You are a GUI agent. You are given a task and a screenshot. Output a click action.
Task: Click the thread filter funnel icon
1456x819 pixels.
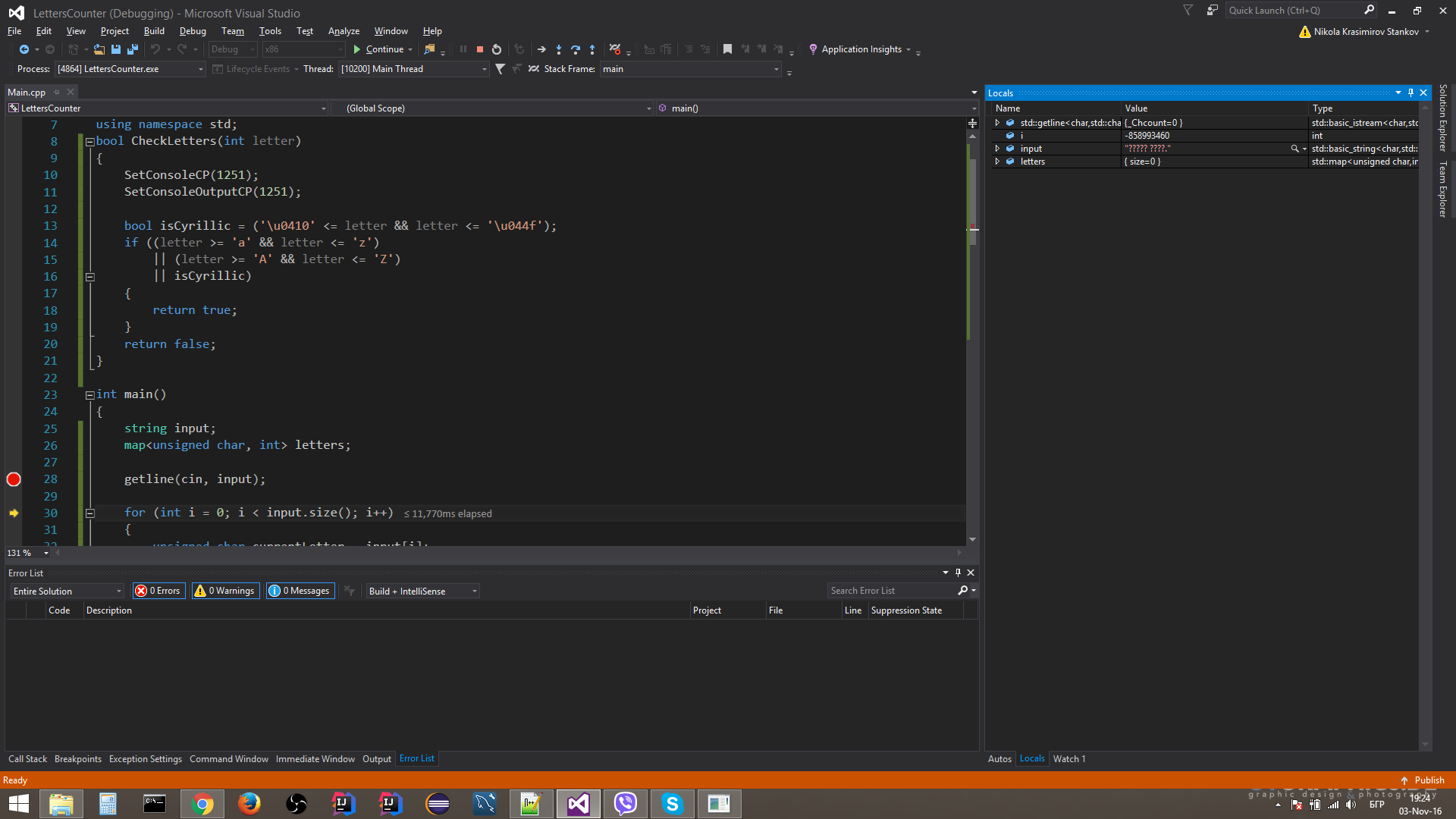point(500,69)
